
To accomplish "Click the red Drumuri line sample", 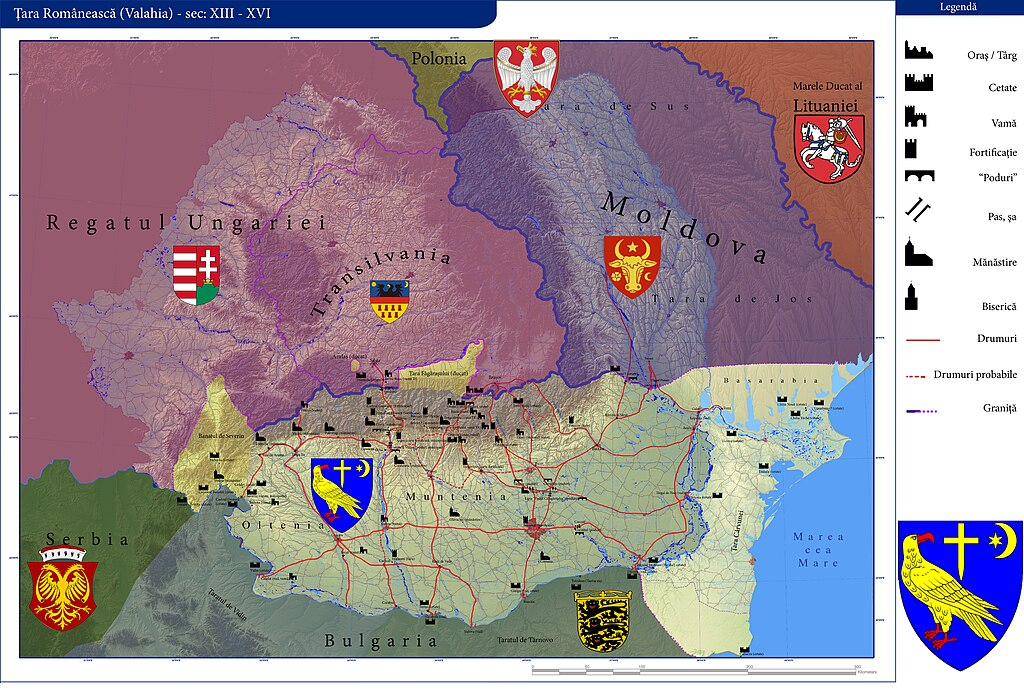I will pyautogui.click(x=923, y=340).
